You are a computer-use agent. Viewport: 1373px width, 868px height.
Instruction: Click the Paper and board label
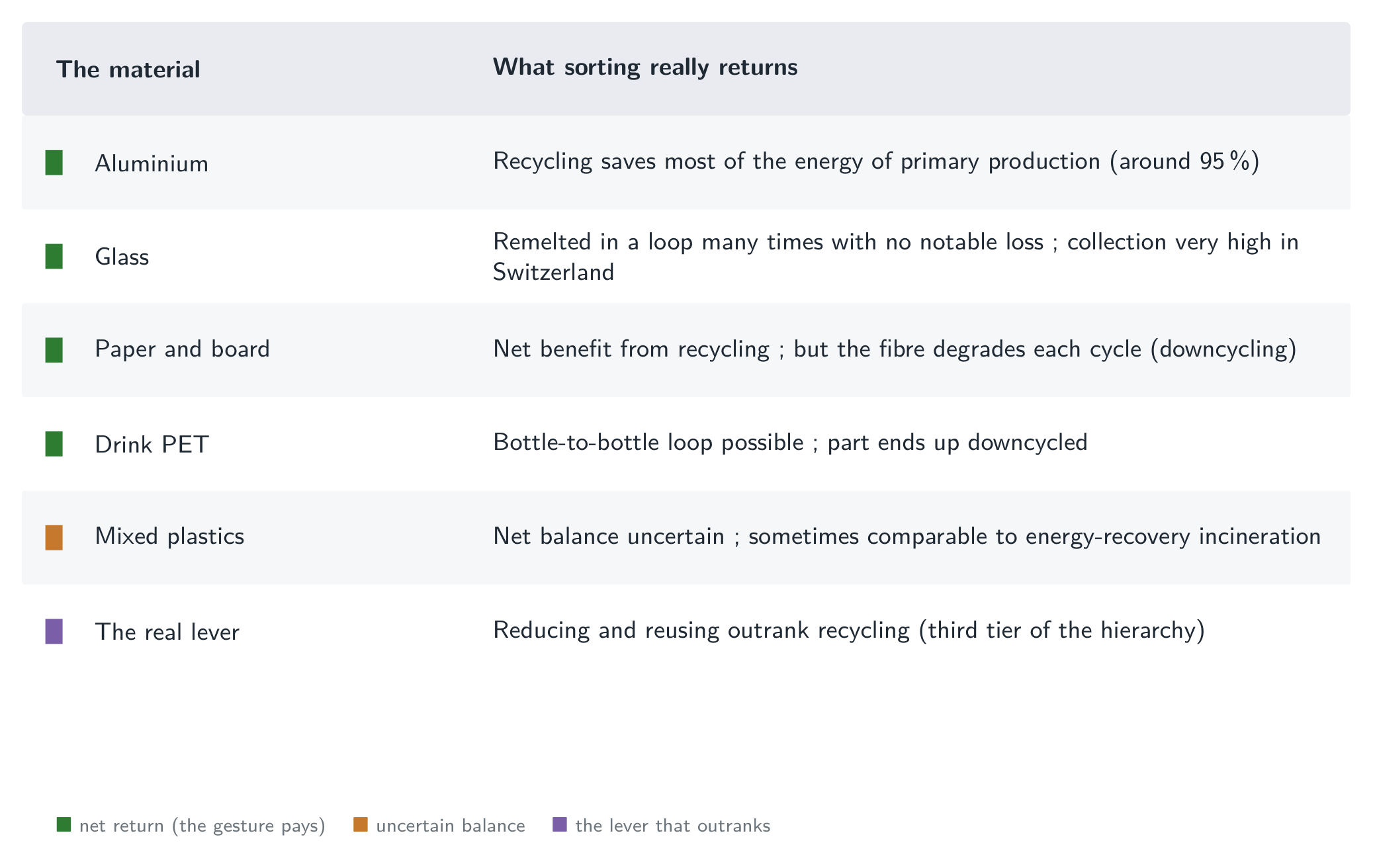click(182, 349)
